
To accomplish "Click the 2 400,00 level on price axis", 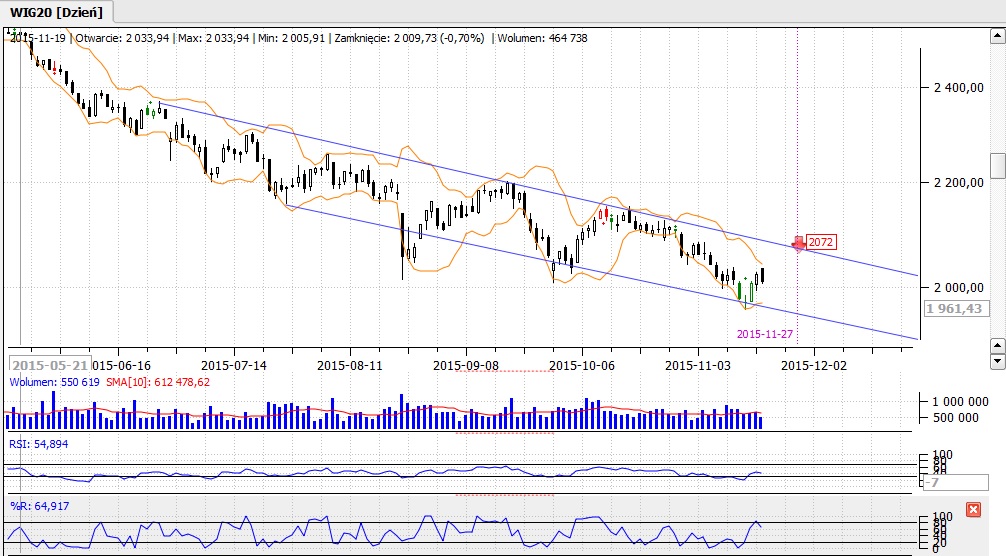I will [x=956, y=88].
